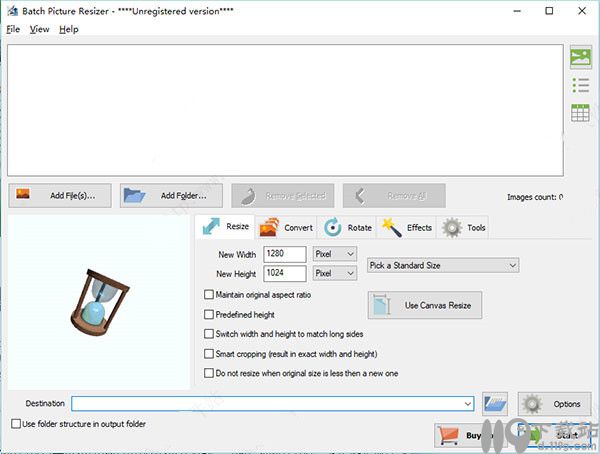Open the Resize tab
600x454 pixels.
pyautogui.click(x=225, y=227)
